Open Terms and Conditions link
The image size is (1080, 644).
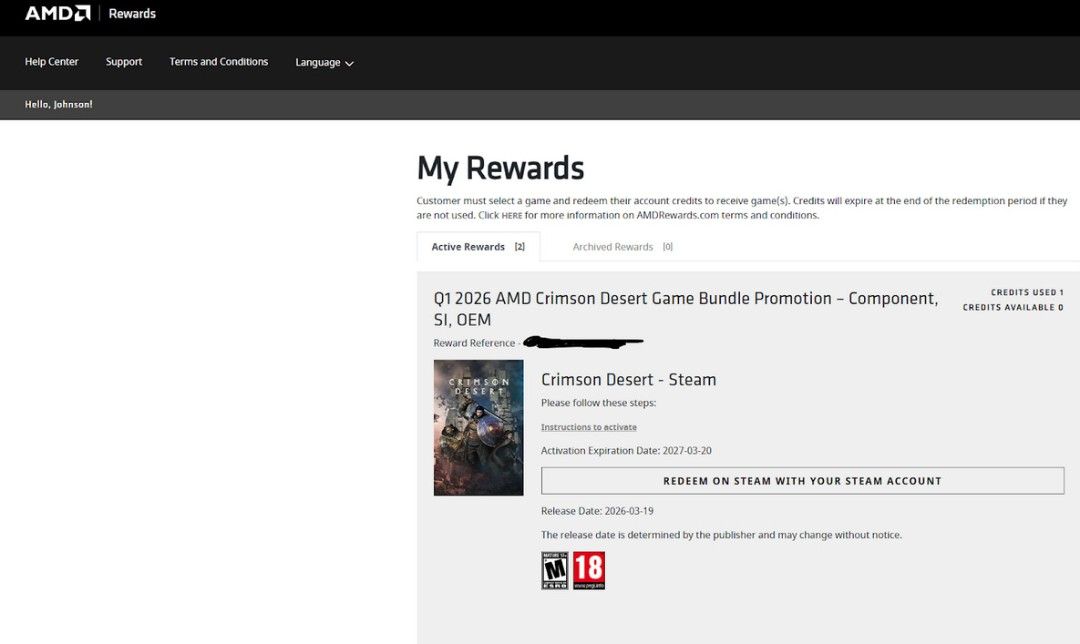(218, 62)
